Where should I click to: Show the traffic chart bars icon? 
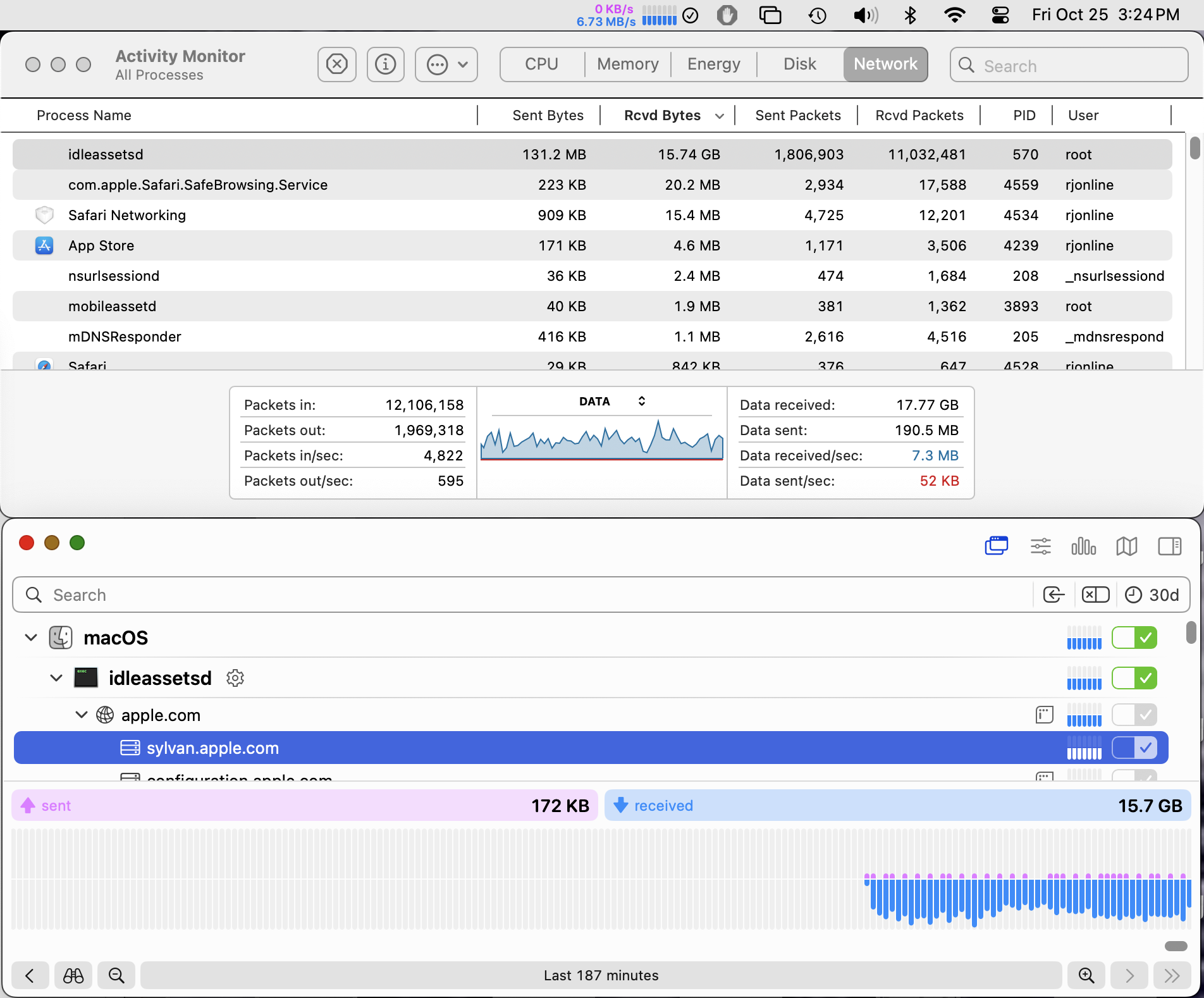tap(1083, 546)
